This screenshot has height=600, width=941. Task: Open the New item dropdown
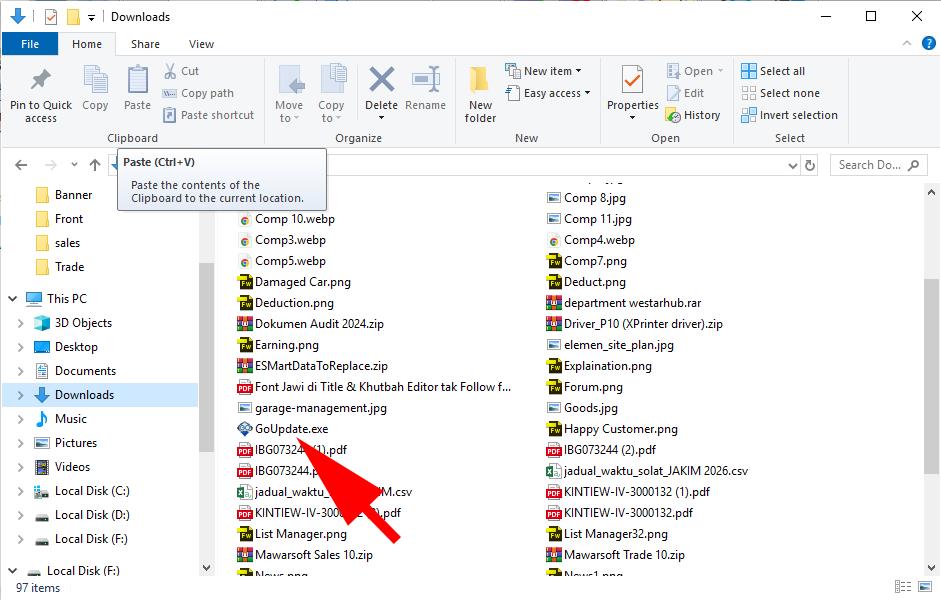pos(548,71)
